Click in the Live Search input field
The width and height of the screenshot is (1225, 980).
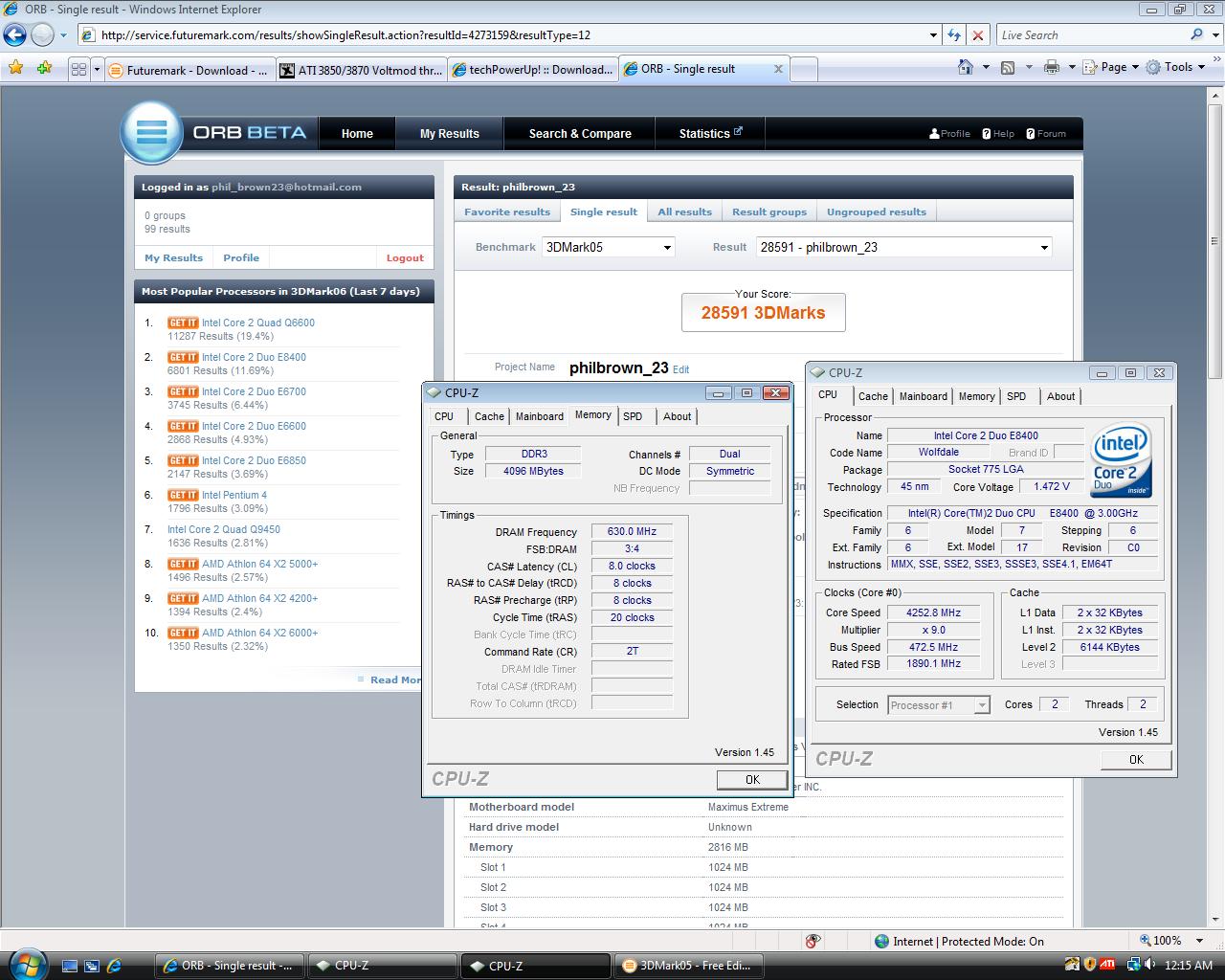pyautogui.click(x=1091, y=35)
